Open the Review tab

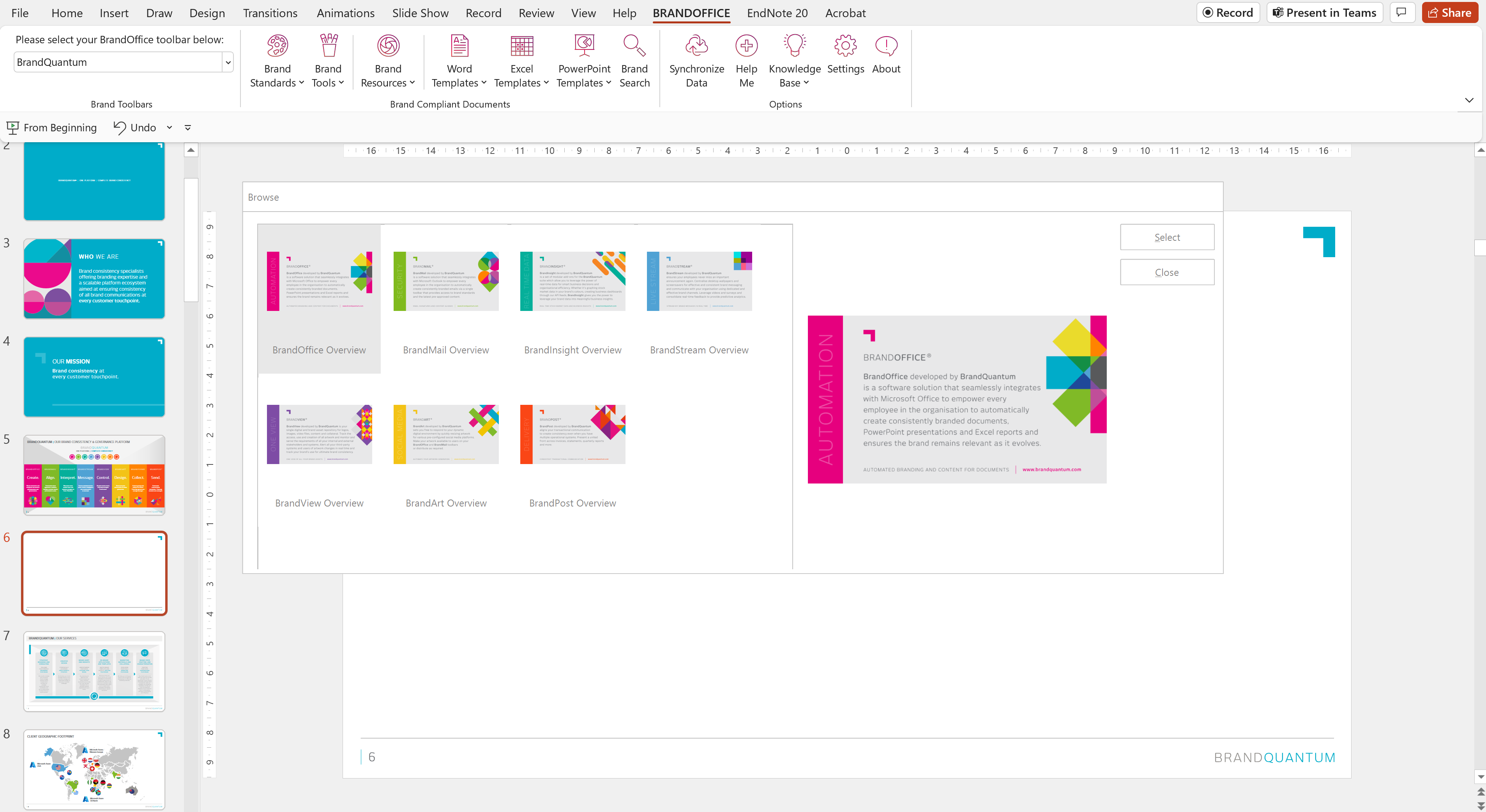(536, 13)
